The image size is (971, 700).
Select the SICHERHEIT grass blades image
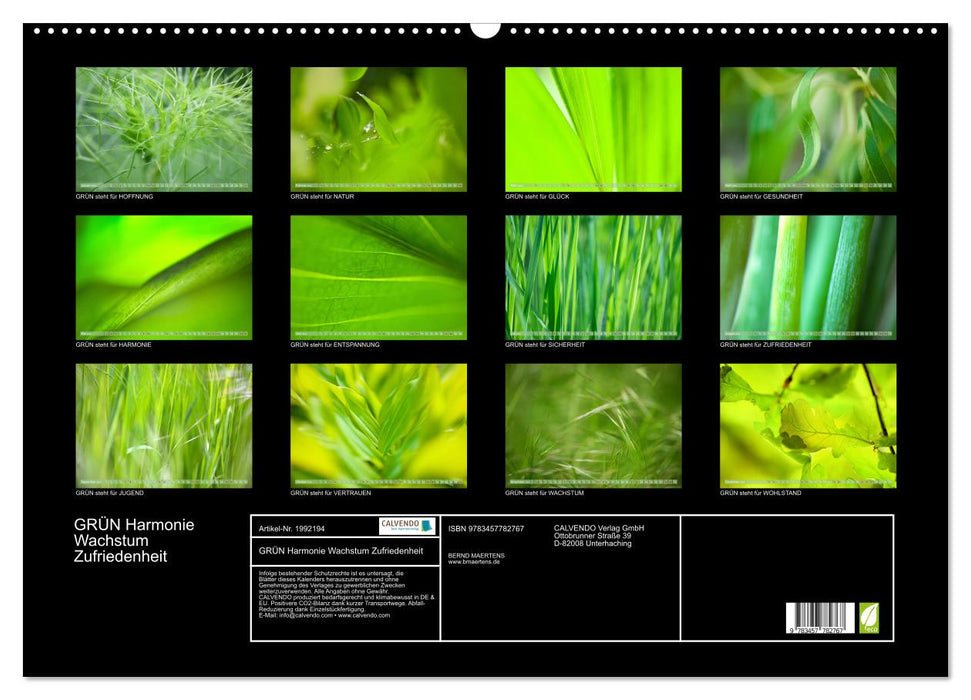(x=593, y=277)
